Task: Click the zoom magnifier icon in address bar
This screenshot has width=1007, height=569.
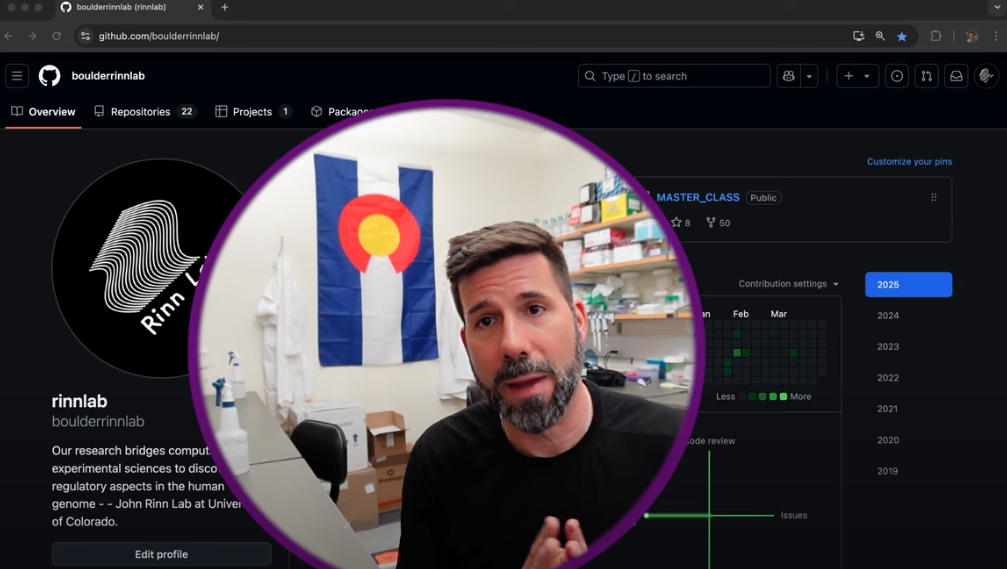Action: pyautogui.click(x=880, y=36)
